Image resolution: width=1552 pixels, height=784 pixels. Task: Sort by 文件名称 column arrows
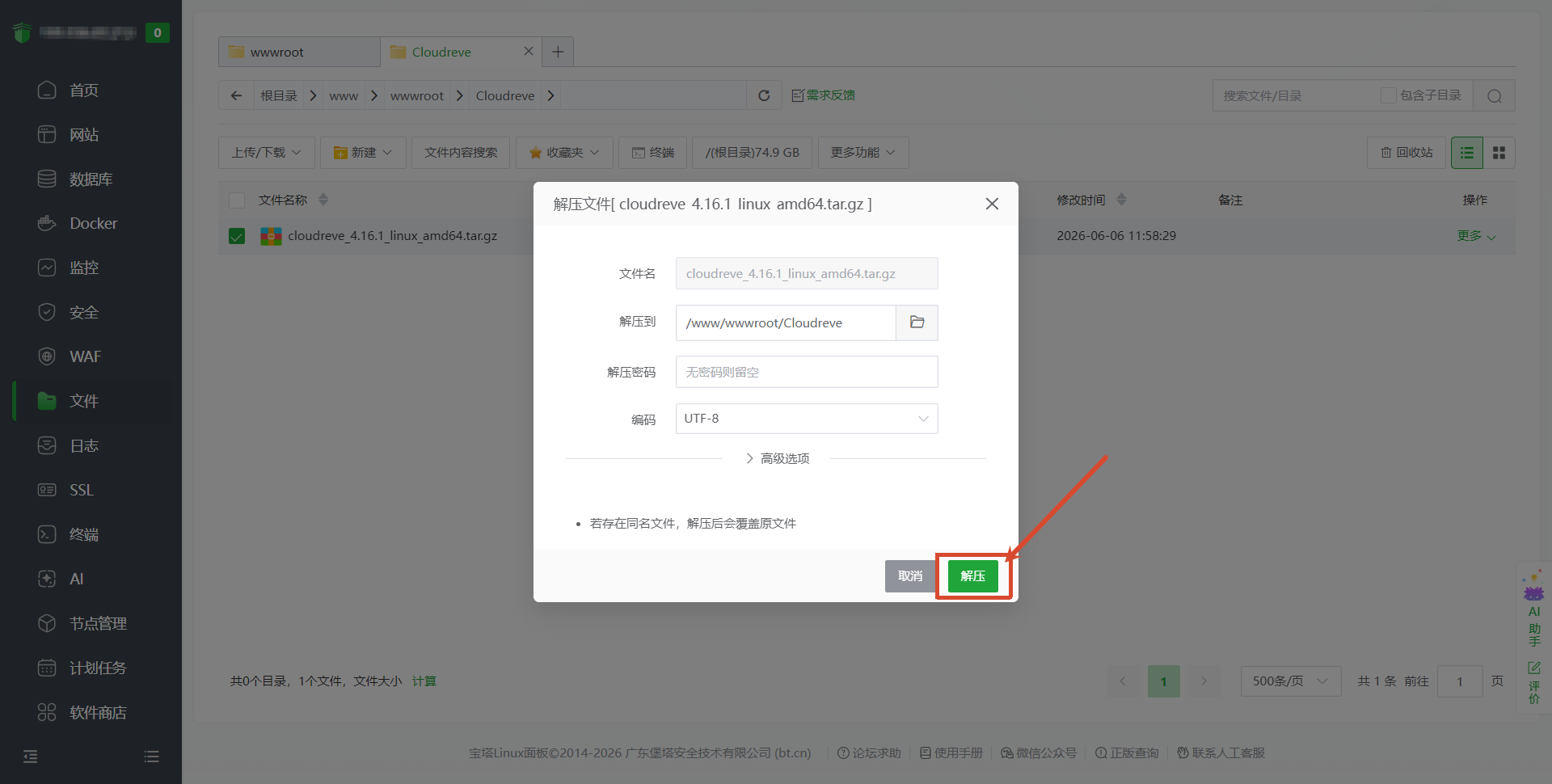tap(323, 200)
